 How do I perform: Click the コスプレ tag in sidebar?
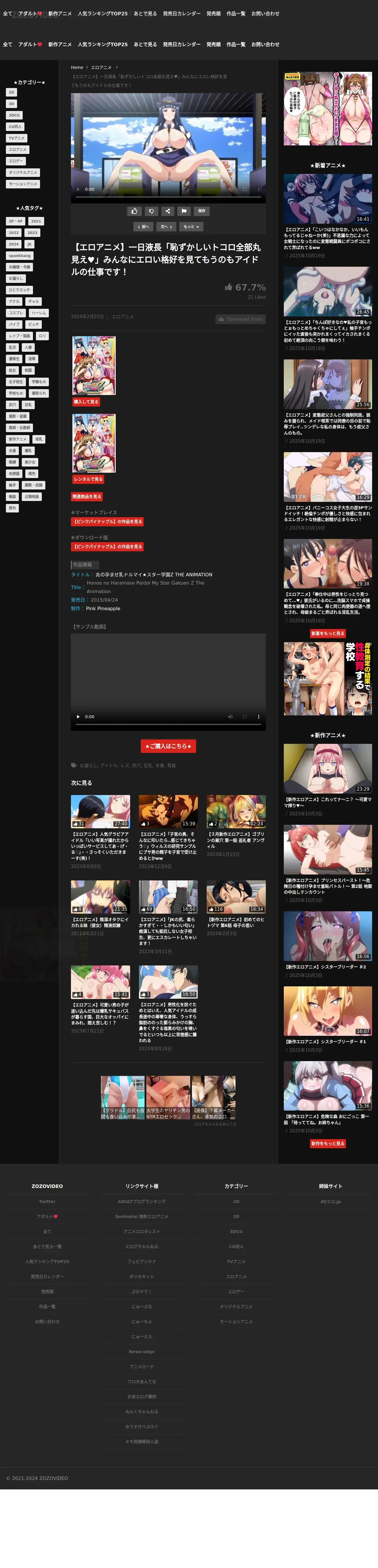pos(16,313)
